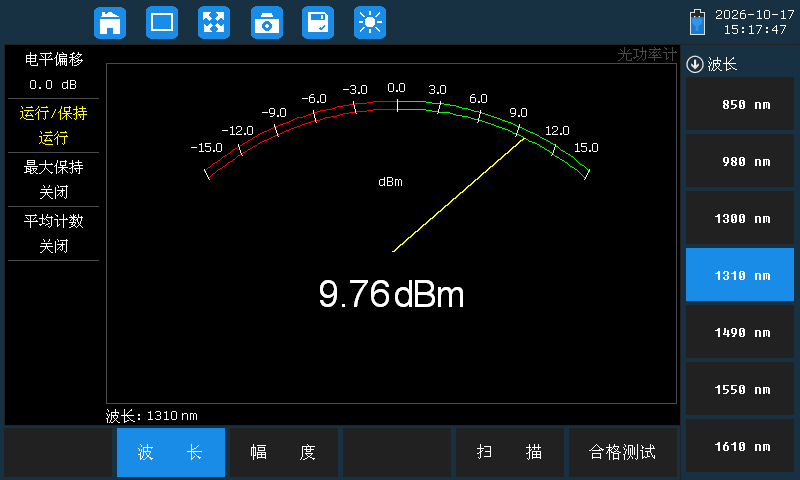The width and height of the screenshot is (800, 480).
Task: Pick the 1490 nm wavelength entry
Action: click(x=740, y=333)
